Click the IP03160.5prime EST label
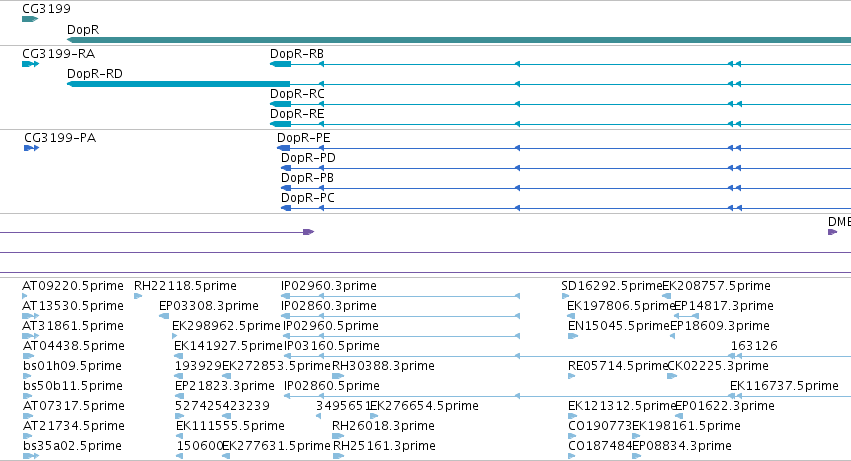The height and width of the screenshot is (461, 851). (x=332, y=346)
